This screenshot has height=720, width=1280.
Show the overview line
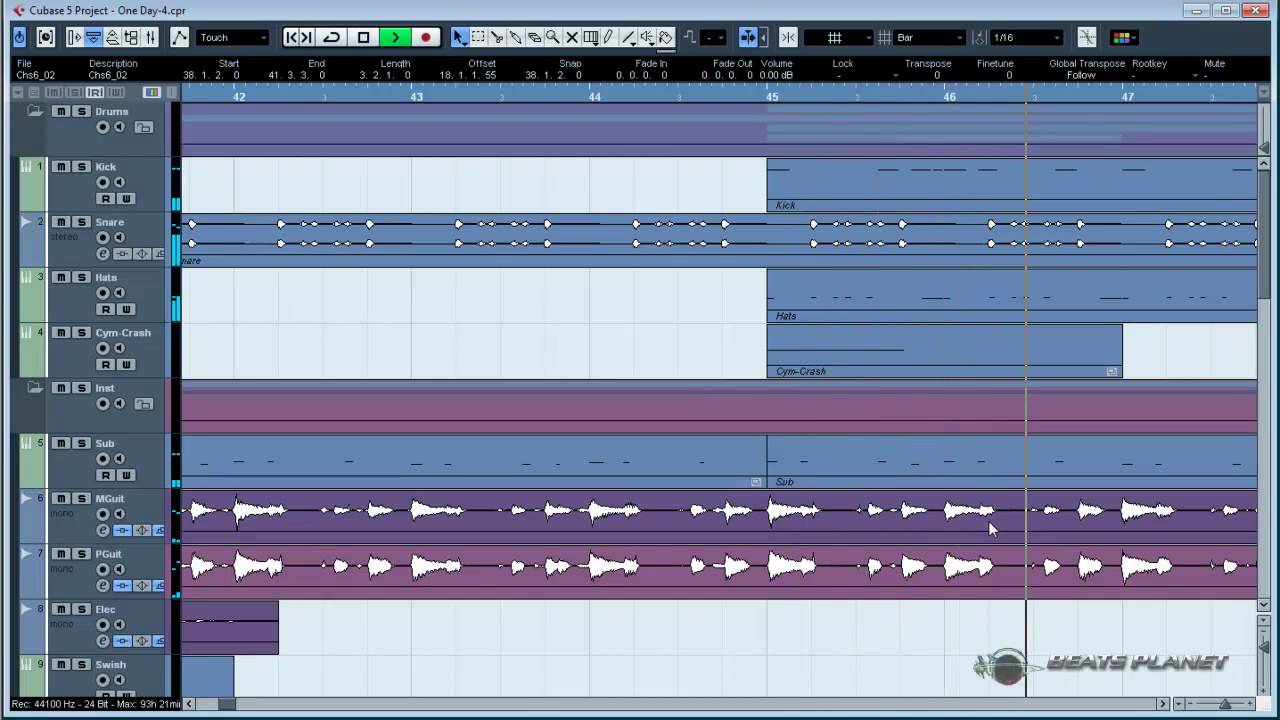coord(112,37)
